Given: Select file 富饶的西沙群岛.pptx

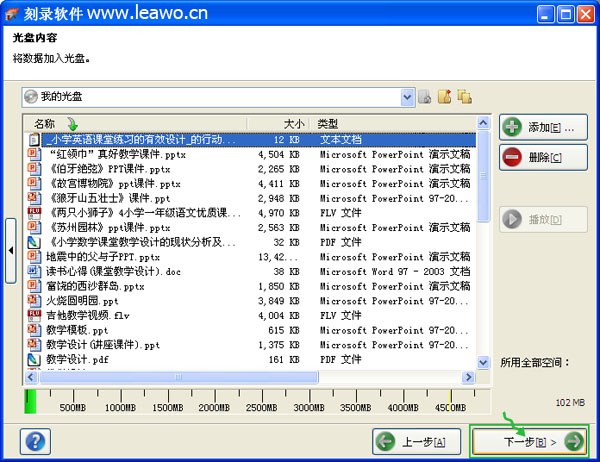Looking at the screenshot, I should tap(251, 286).
